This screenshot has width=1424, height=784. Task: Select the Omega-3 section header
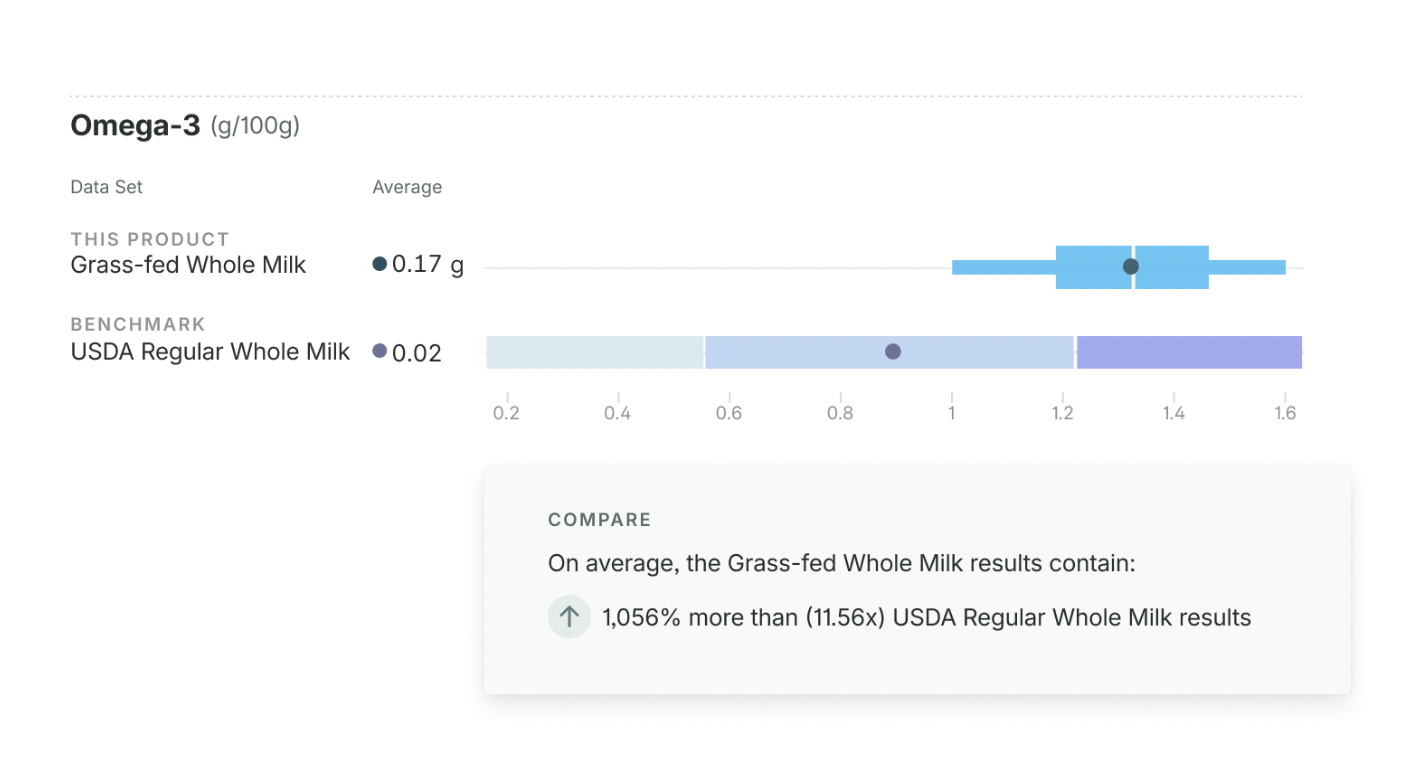(135, 124)
